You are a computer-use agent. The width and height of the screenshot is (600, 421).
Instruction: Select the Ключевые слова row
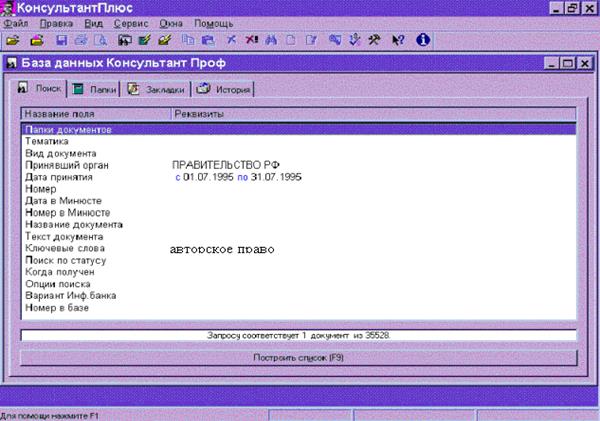298,248
